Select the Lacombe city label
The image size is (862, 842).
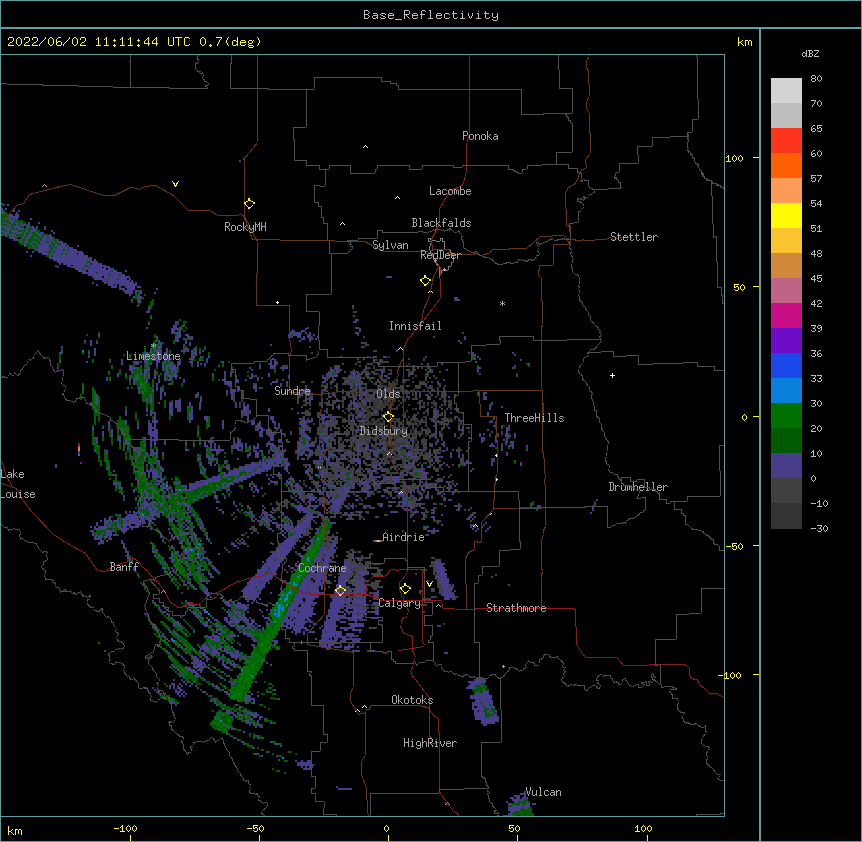click(x=450, y=191)
